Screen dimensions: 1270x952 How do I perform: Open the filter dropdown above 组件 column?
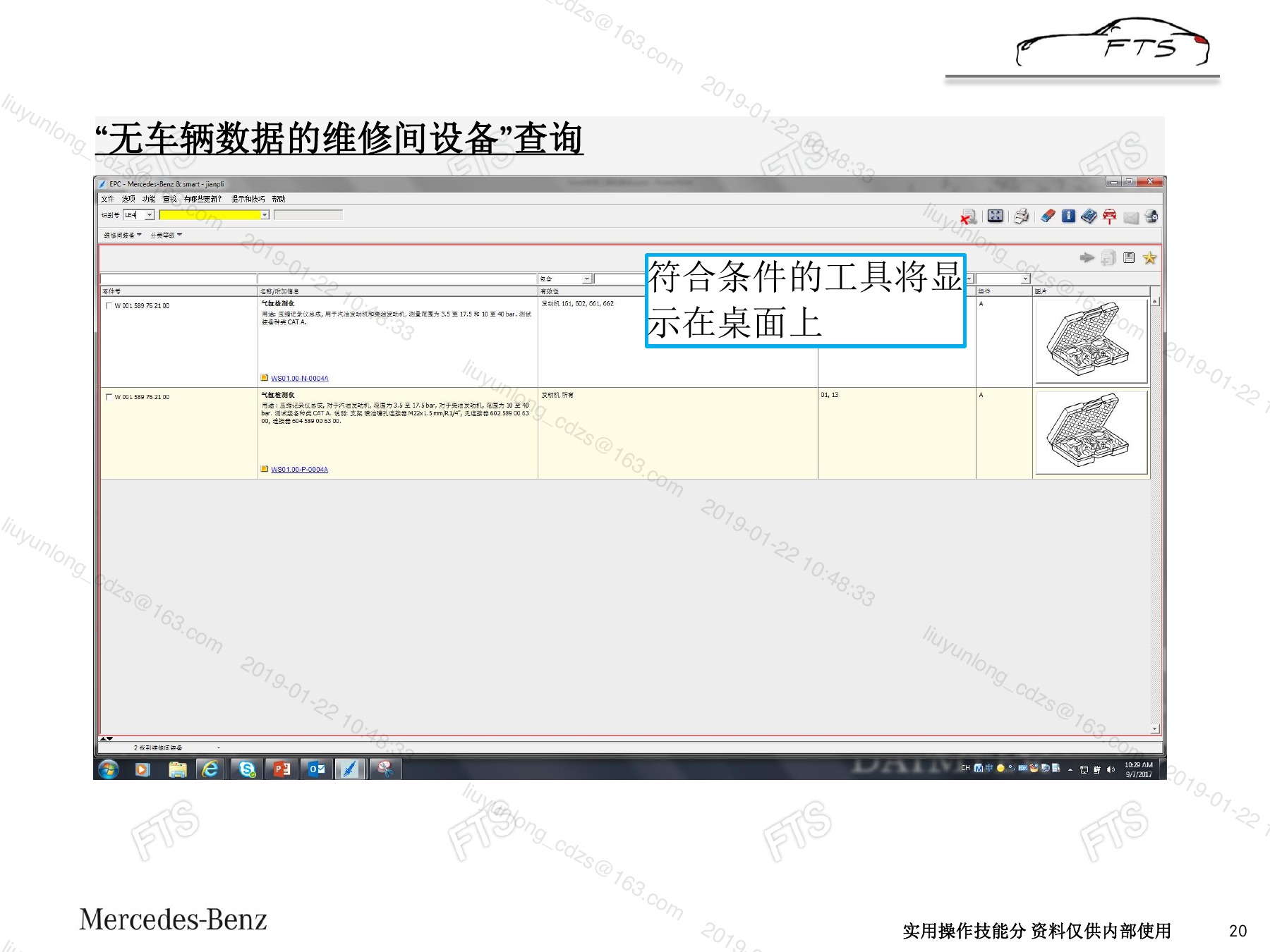tap(1026, 279)
